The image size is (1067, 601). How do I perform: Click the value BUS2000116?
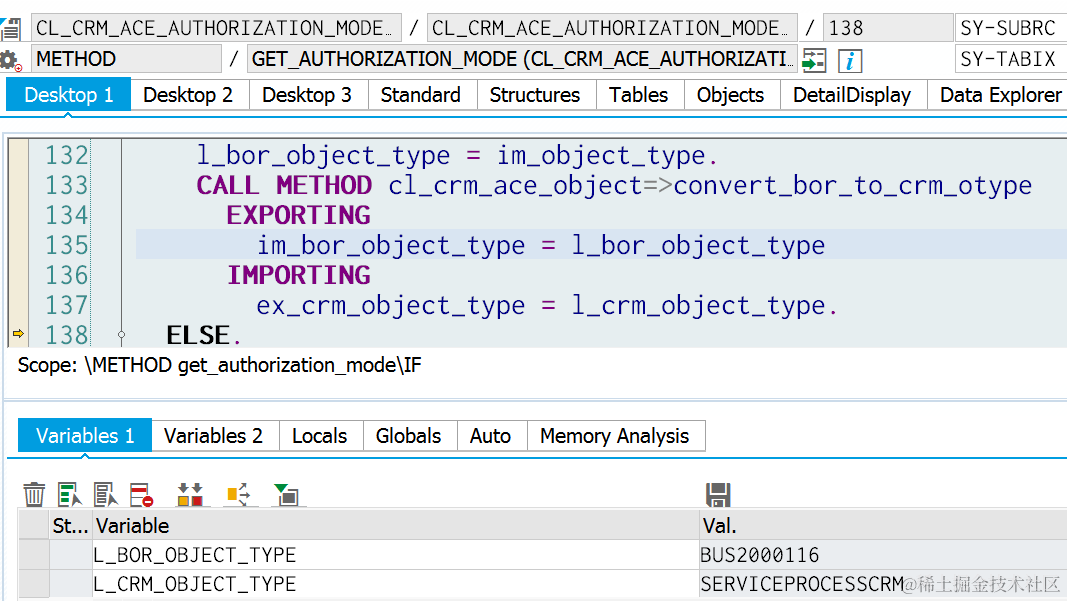[x=759, y=555]
